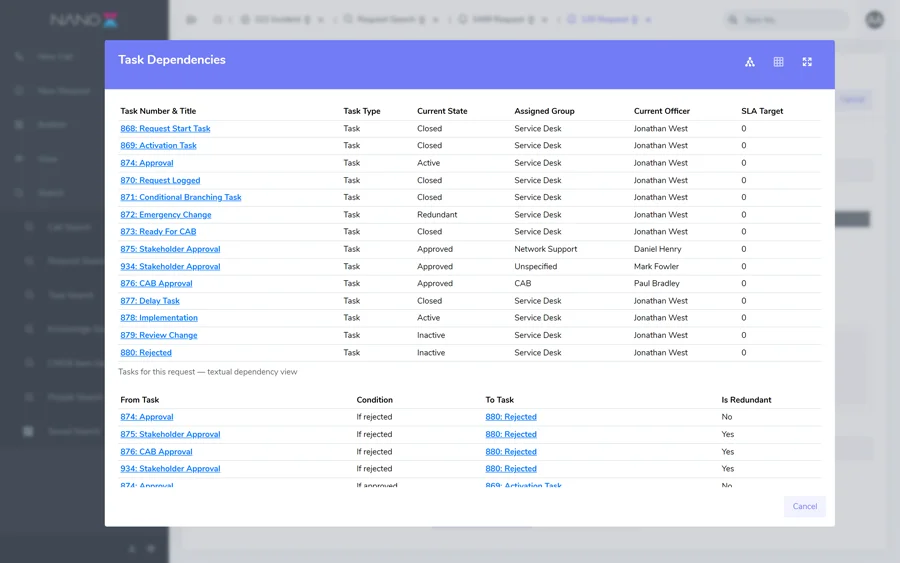Open 876: CAB Approval in tasks table
Viewport: 900px width, 563px height.
point(156,284)
